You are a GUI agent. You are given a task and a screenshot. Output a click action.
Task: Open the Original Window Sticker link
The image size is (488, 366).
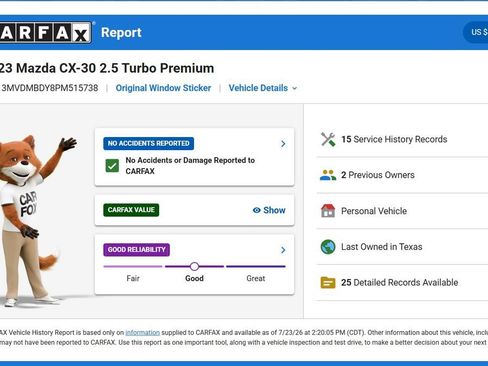(163, 88)
